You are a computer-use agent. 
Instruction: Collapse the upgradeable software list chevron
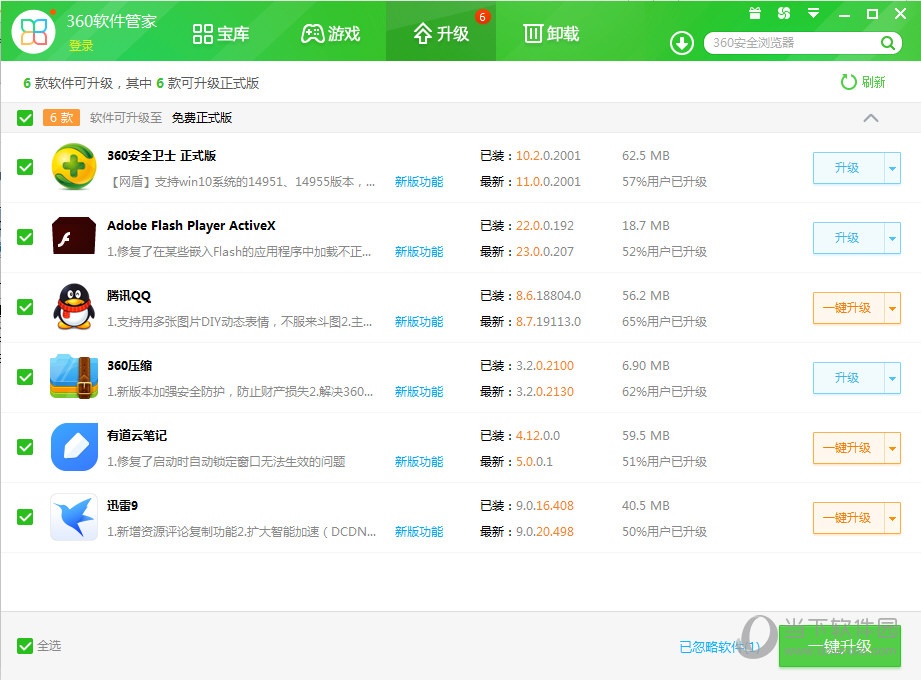(x=870, y=118)
